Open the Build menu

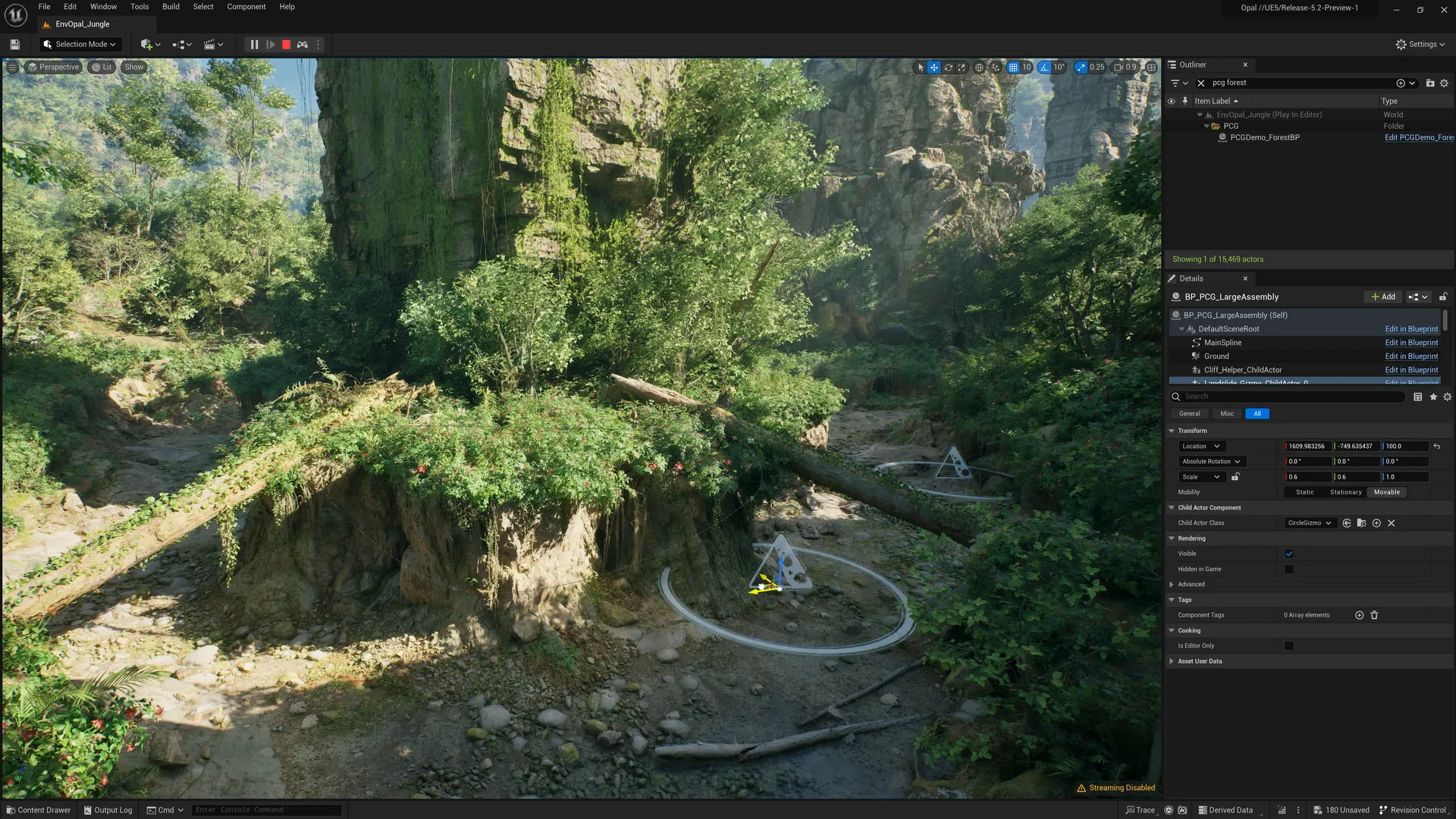point(170,6)
